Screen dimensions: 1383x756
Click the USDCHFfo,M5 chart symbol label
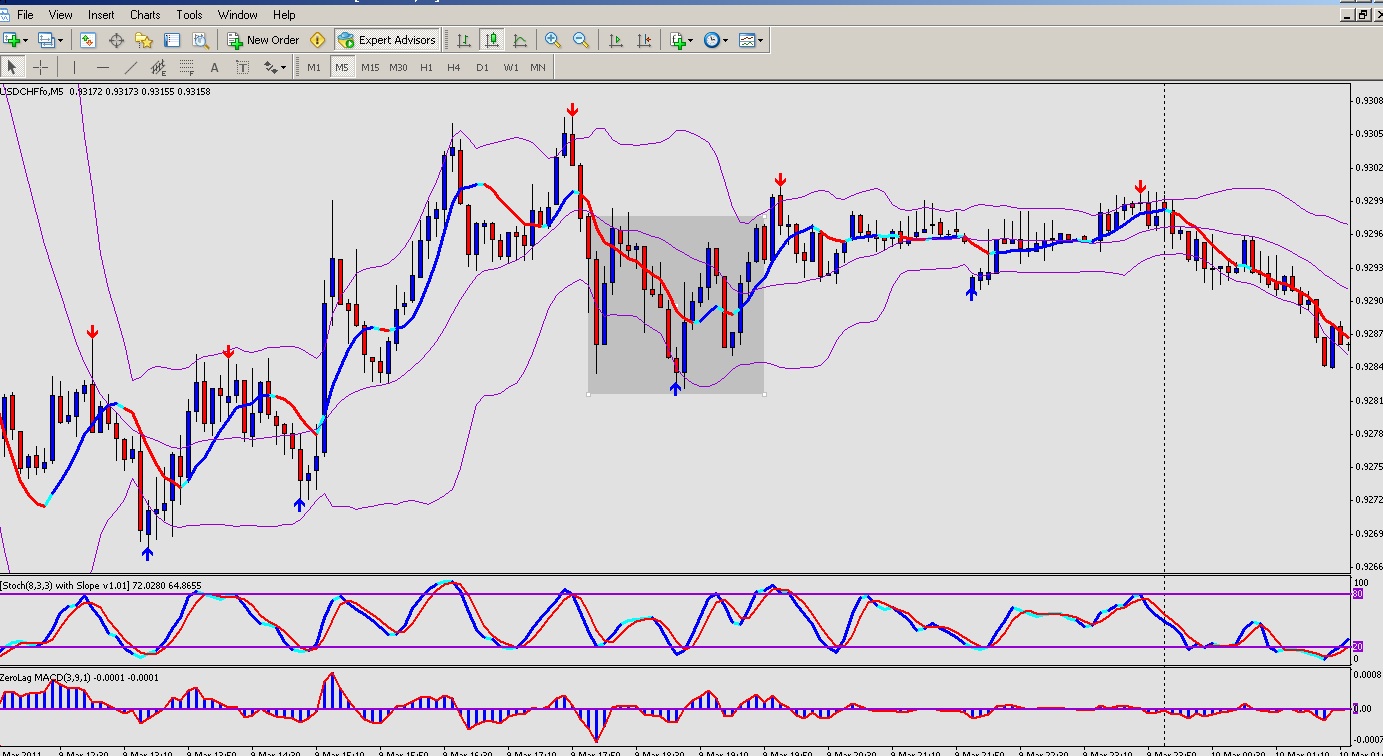coord(33,91)
